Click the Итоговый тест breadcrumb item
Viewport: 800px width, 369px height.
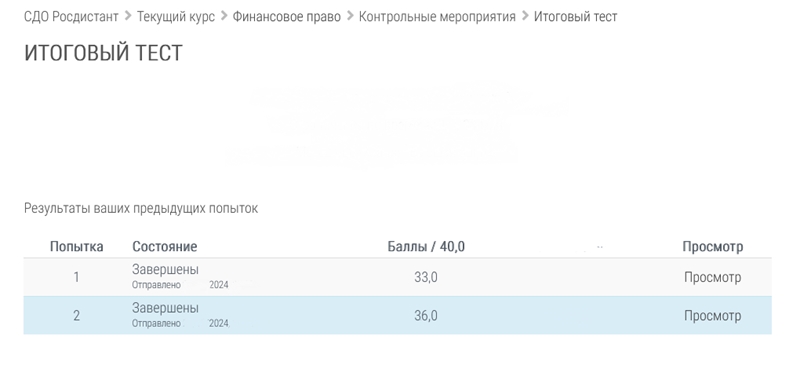pyautogui.click(x=575, y=16)
